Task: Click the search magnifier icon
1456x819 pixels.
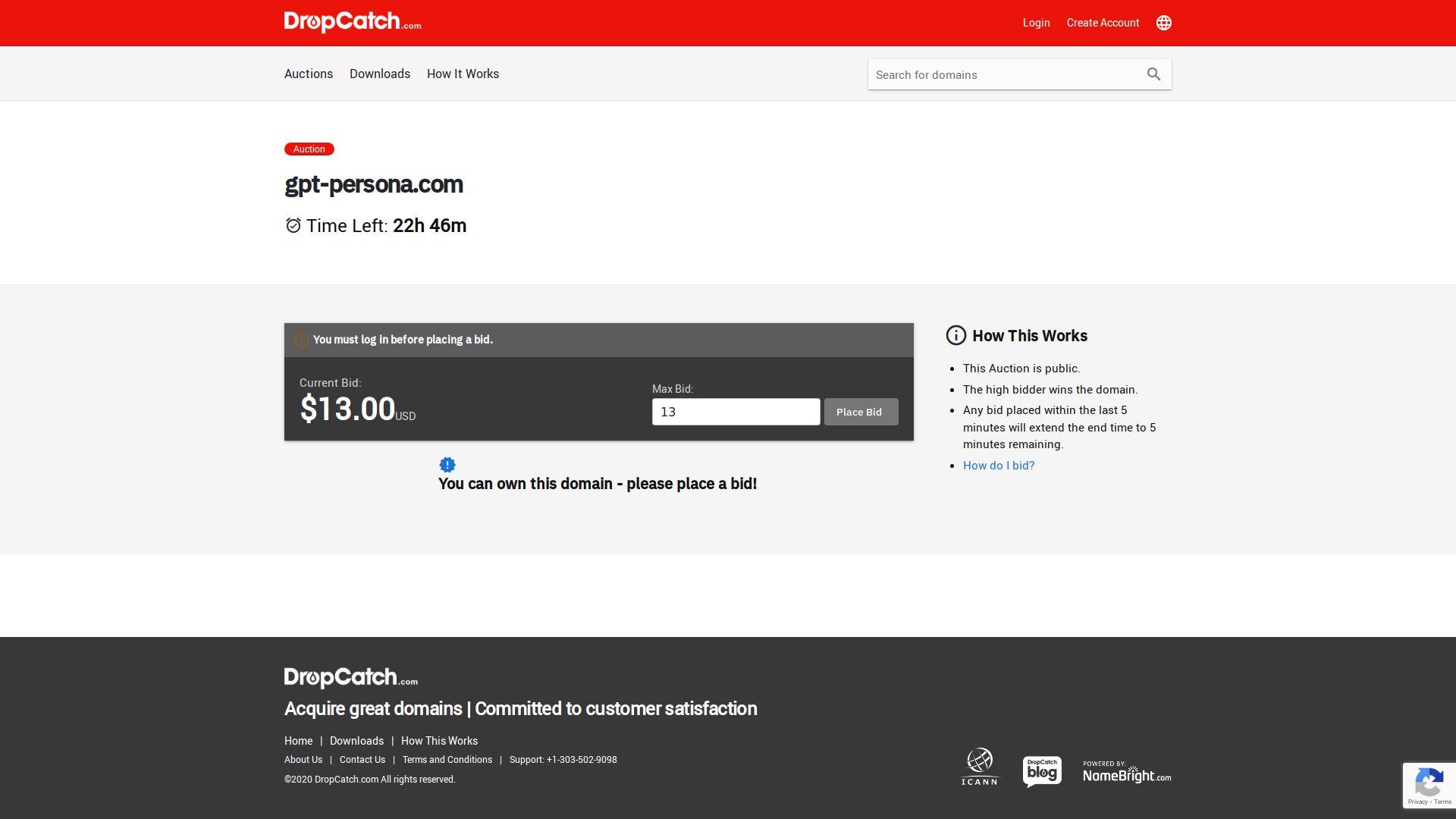Action: pyautogui.click(x=1153, y=74)
